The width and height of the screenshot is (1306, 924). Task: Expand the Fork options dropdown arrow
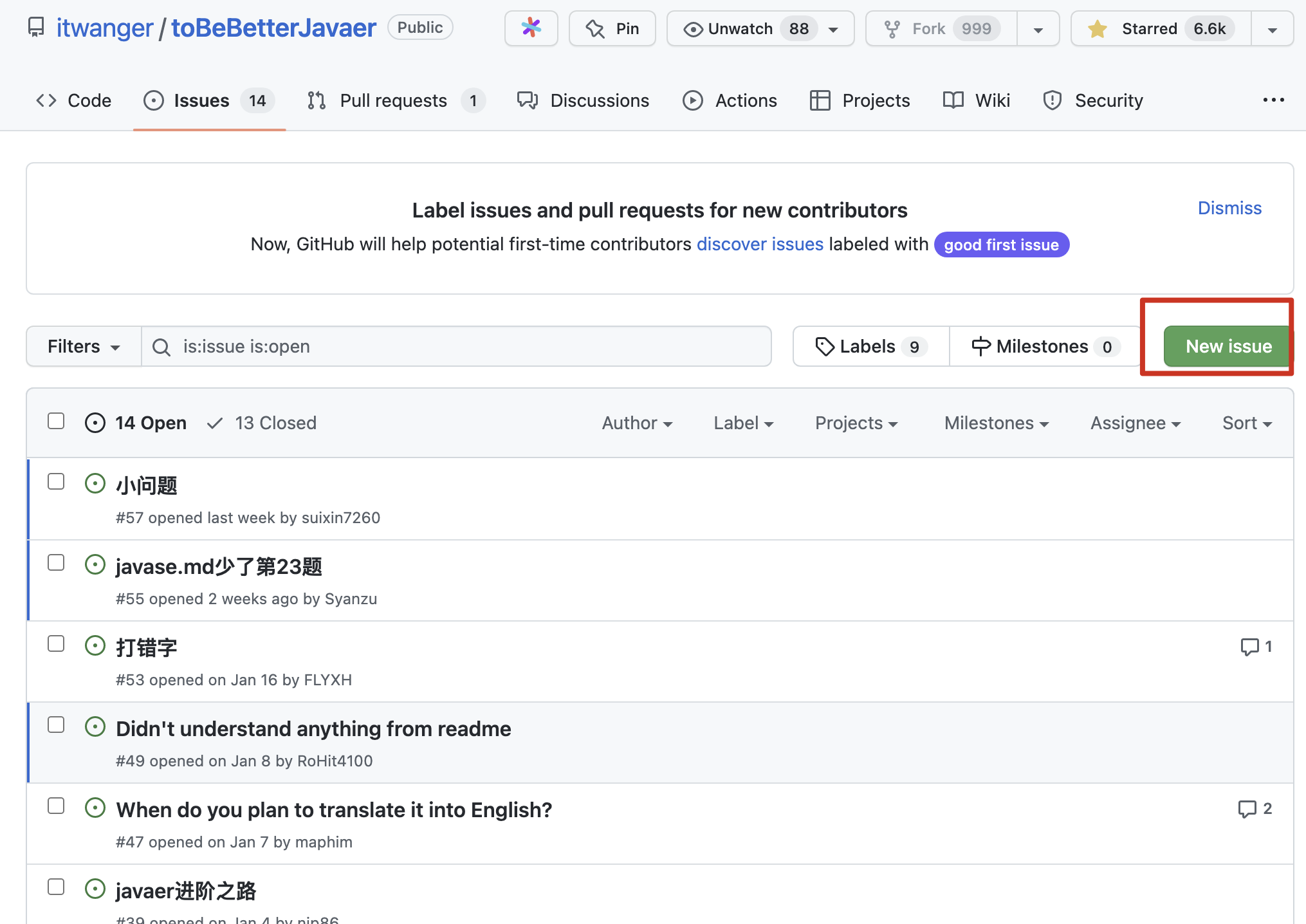coord(1038,29)
